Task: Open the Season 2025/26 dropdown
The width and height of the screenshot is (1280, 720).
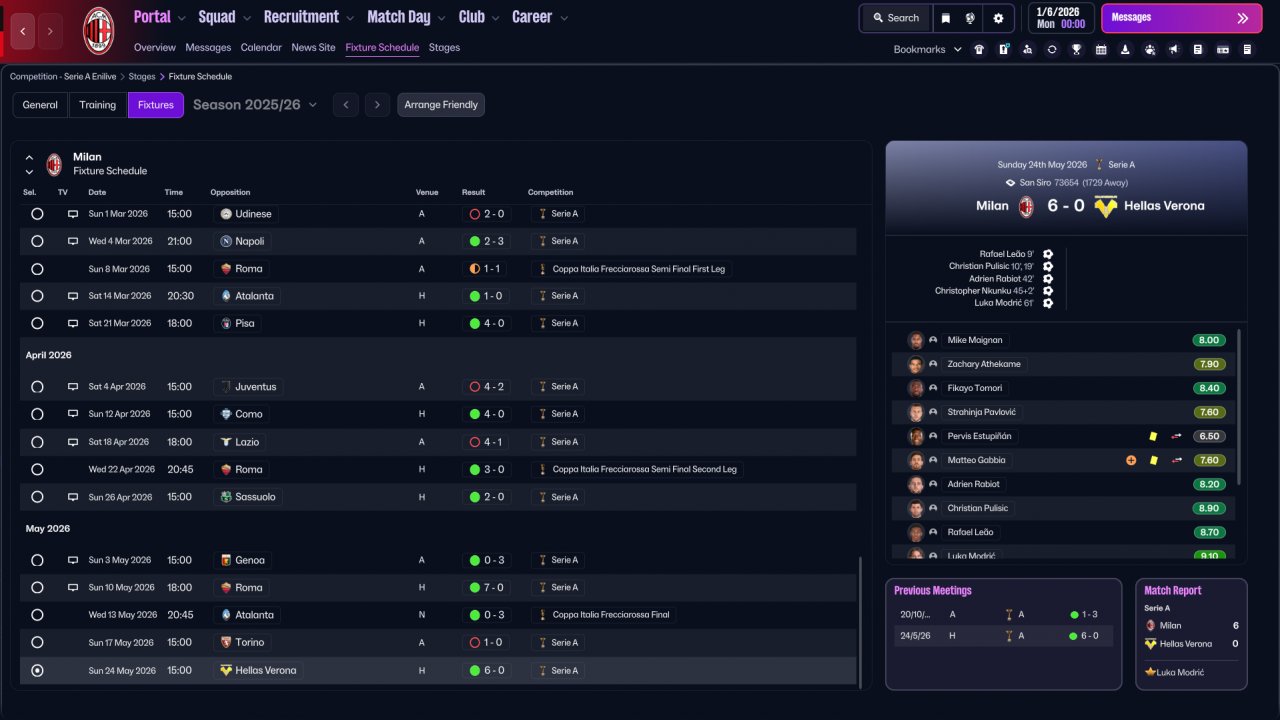Action: pyautogui.click(x=255, y=105)
